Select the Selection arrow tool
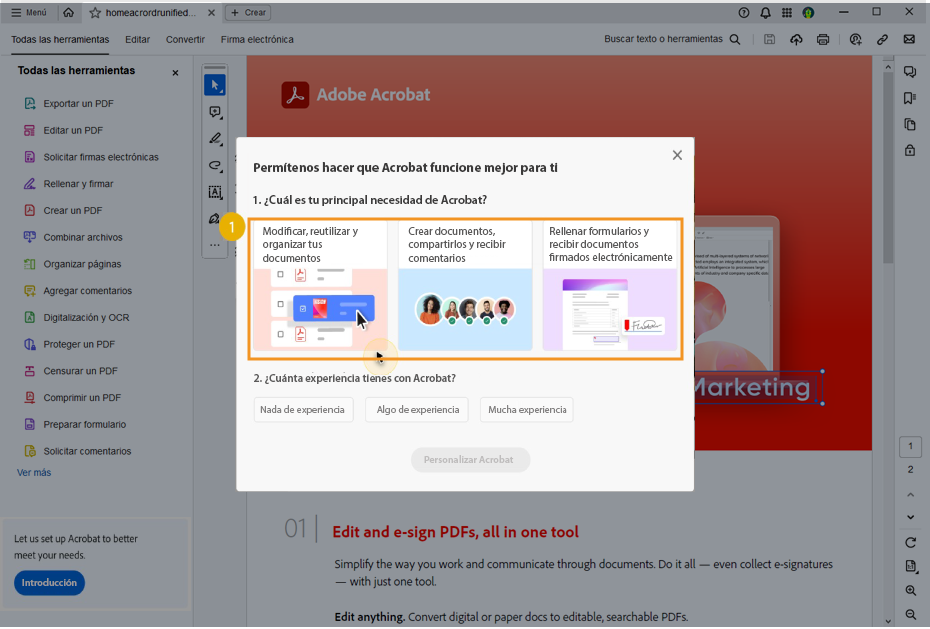This screenshot has width=930, height=629. click(214, 84)
